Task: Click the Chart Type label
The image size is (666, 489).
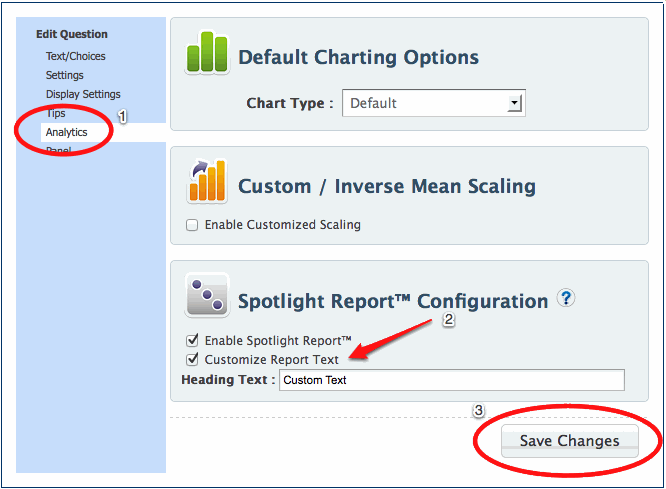Action: (290, 103)
